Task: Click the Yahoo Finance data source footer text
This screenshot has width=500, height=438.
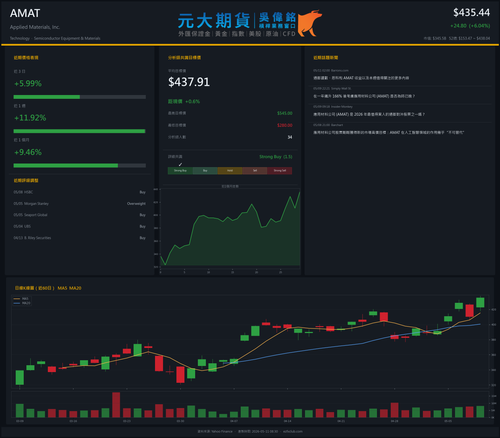Action: point(215,431)
